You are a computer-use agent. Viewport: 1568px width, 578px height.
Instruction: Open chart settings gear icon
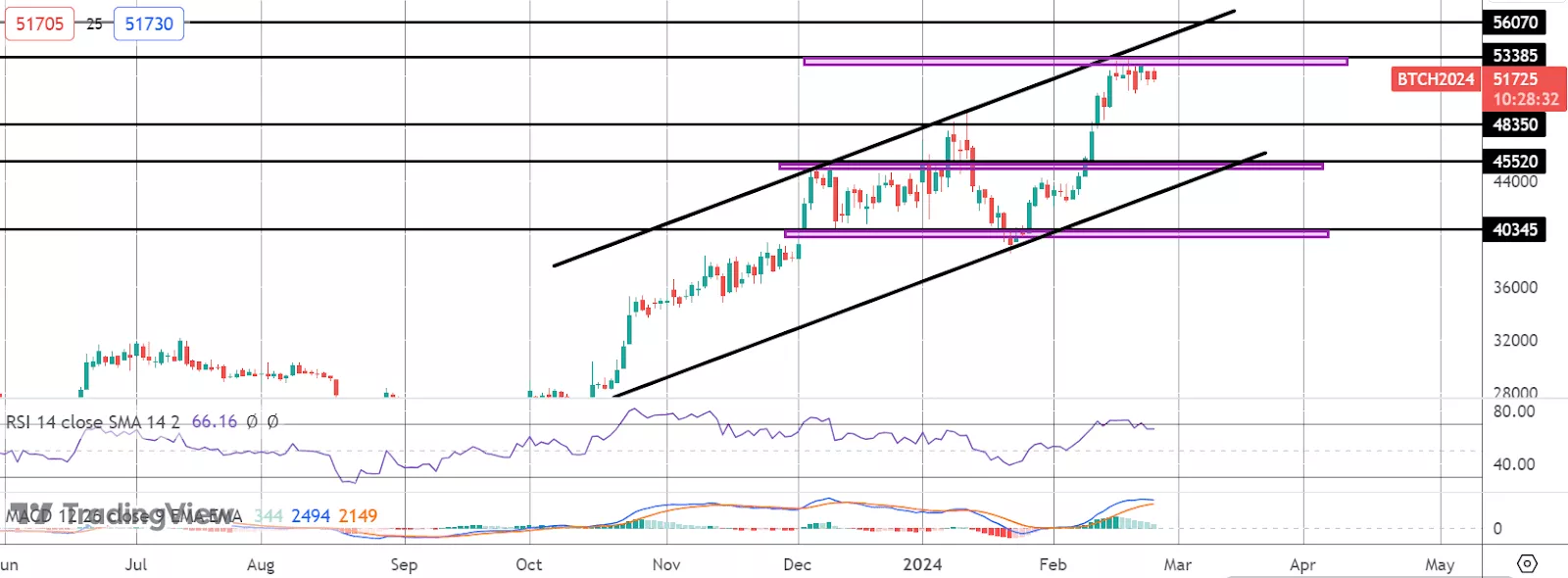[1527, 563]
